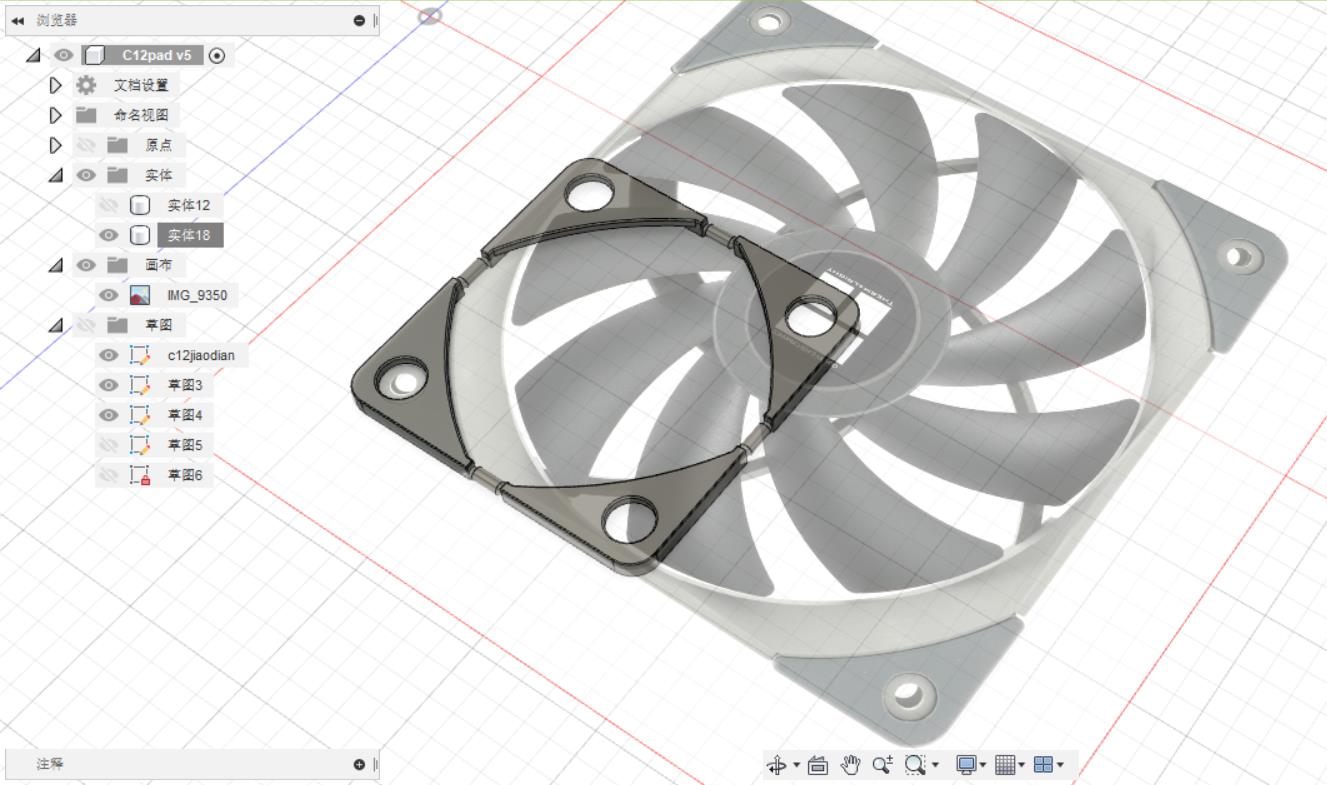
Task: Click the 注释 comments panel title
Action: coord(50,764)
